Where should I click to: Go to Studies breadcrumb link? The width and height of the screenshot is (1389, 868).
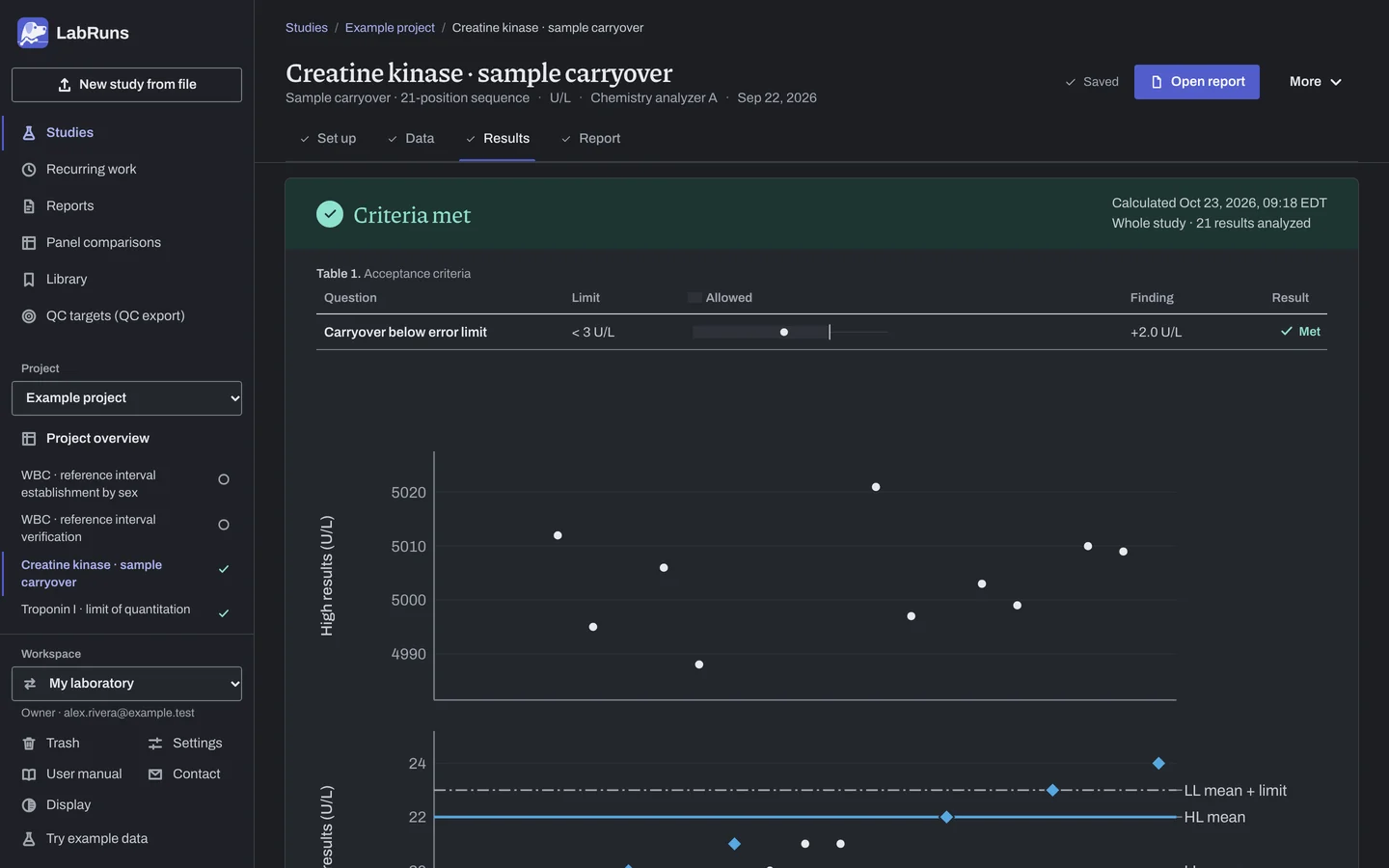point(307,28)
